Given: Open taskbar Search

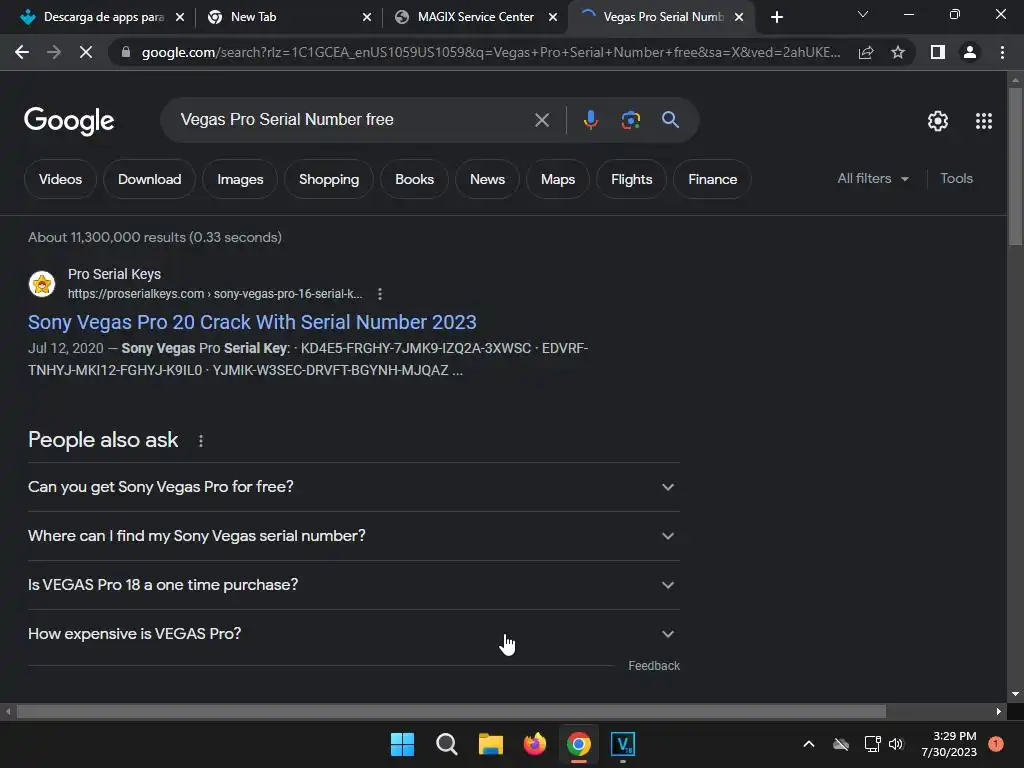Looking at the screenshot, I should 447,744.
